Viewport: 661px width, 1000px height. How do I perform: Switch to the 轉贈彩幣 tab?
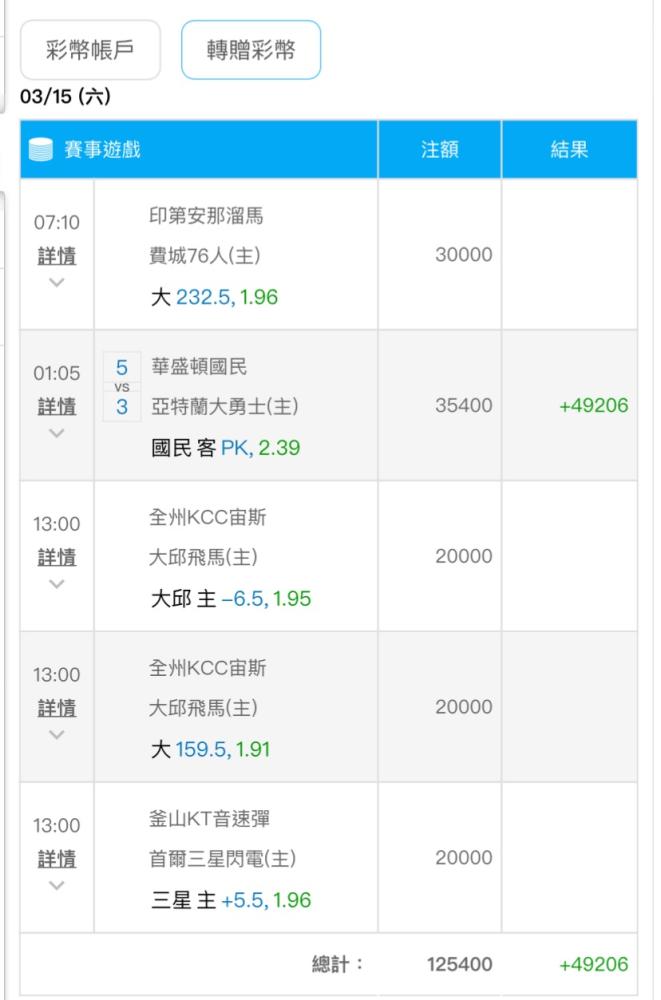(251, 50)
